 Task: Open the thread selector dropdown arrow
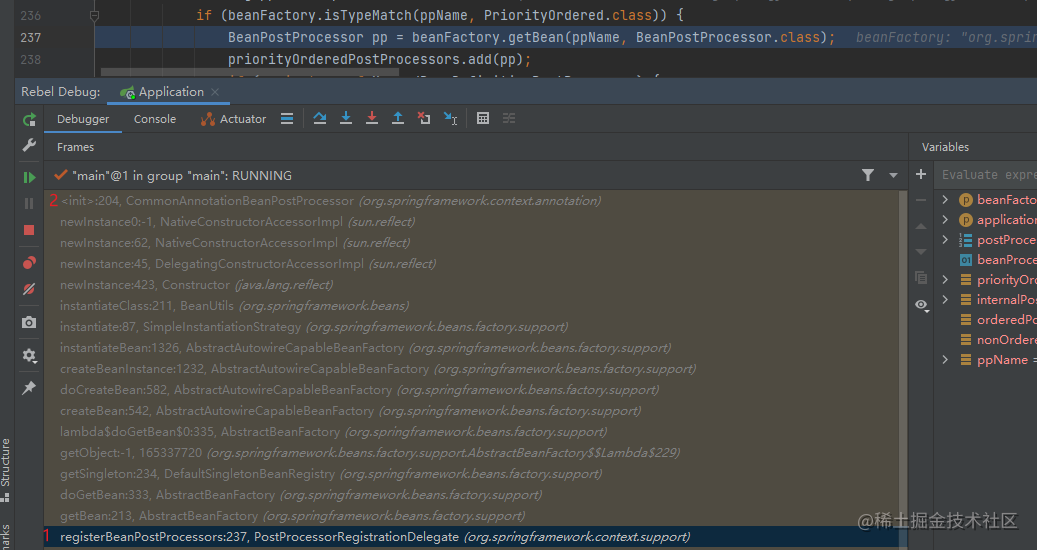pos(893,175)
